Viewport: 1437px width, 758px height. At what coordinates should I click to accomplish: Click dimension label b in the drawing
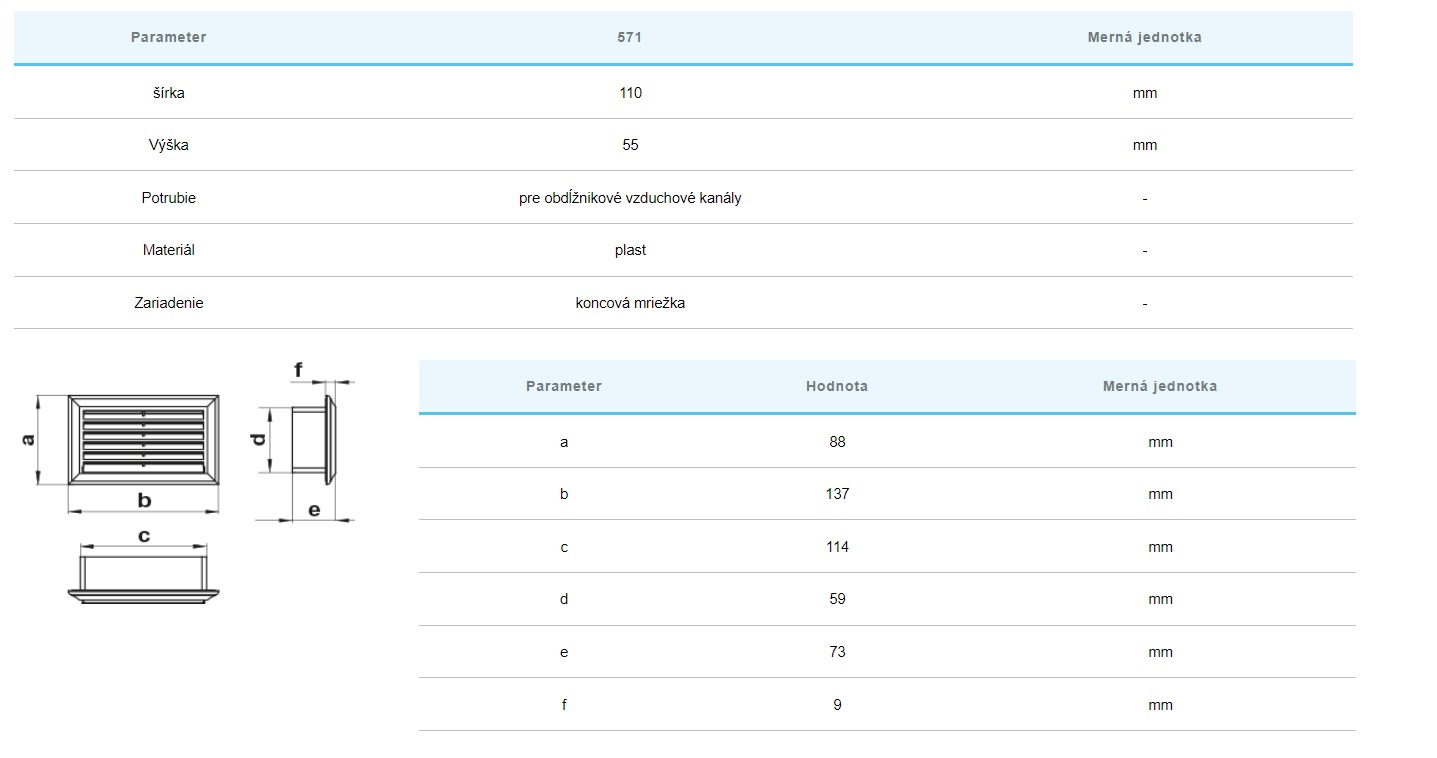tap(144, 500)
